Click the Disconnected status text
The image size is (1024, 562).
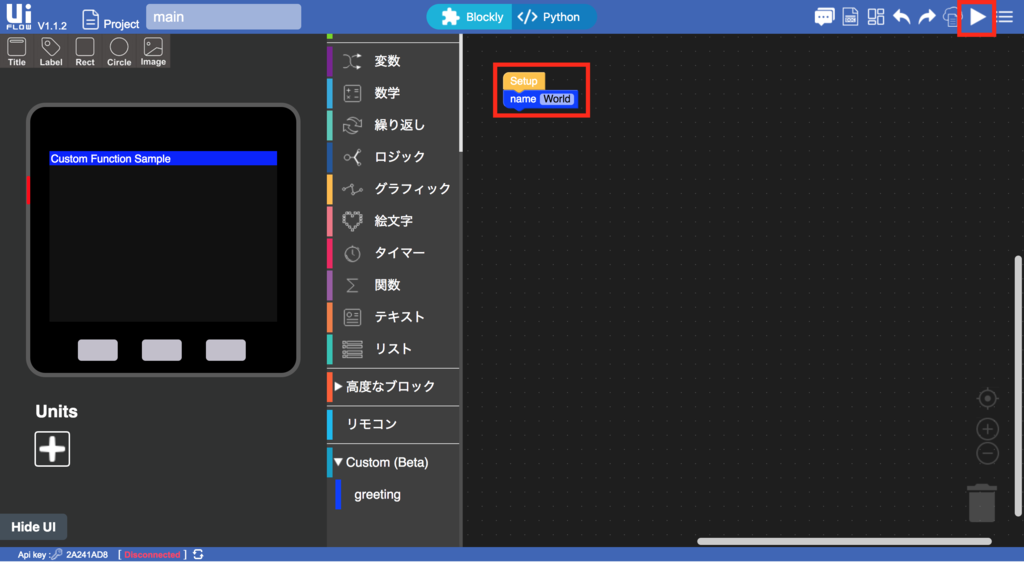tap(152, 555)
